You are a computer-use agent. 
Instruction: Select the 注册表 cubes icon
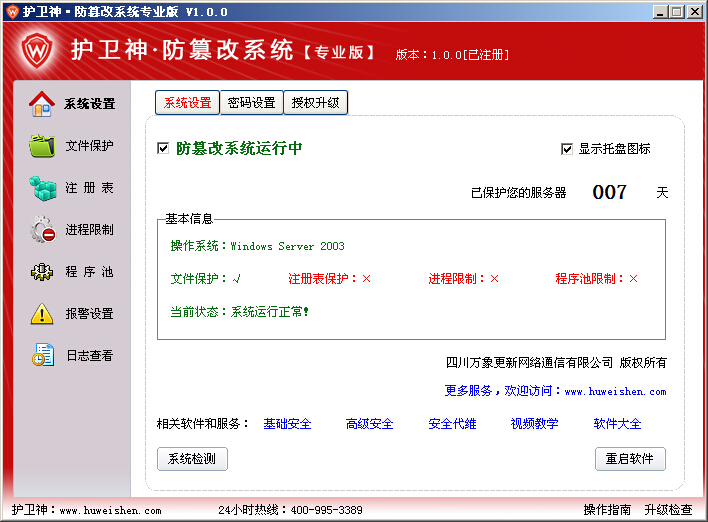pos(42,188)
